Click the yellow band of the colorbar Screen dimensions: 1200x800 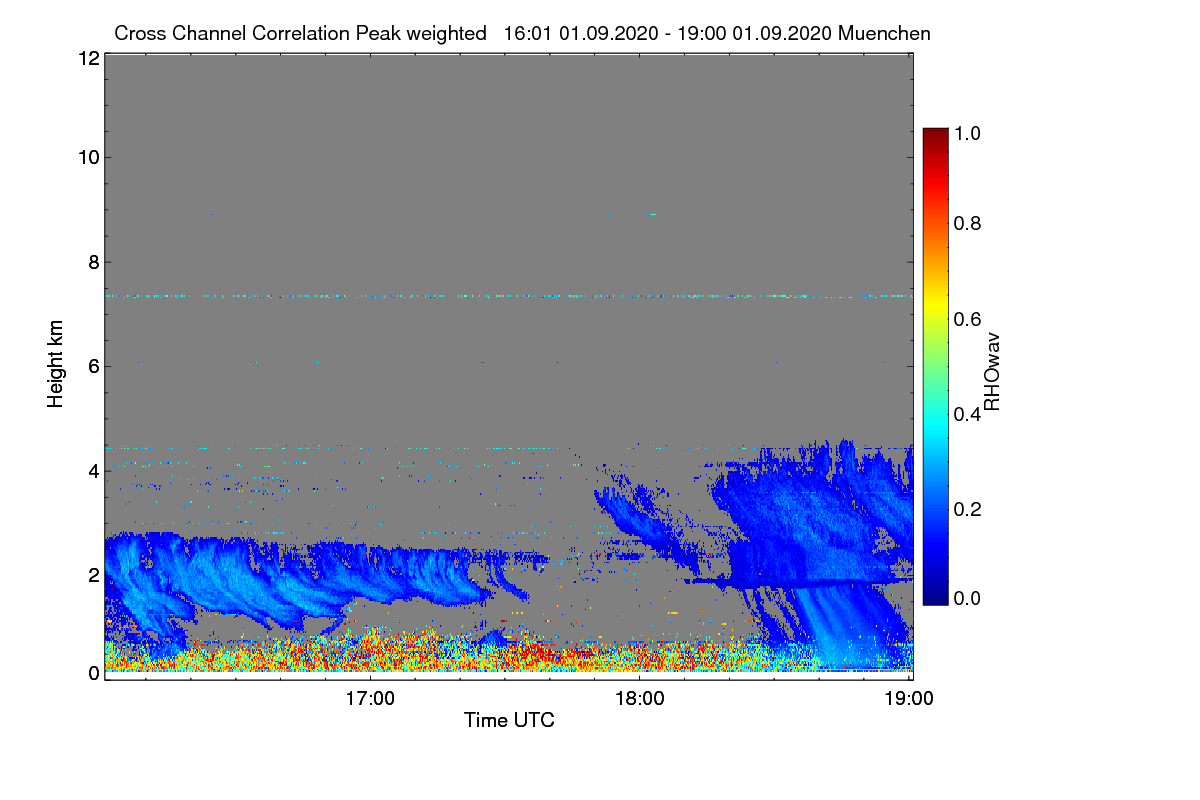pos(935,302)
